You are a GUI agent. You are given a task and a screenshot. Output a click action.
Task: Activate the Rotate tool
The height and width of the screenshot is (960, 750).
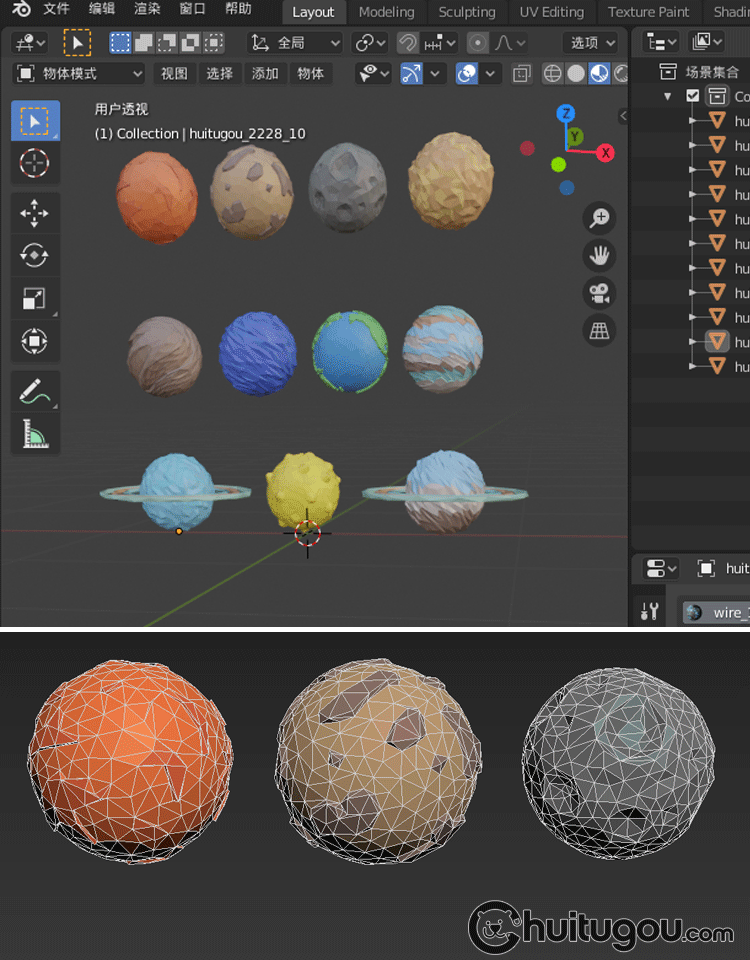pyautogui.click(x=35, y=256)
